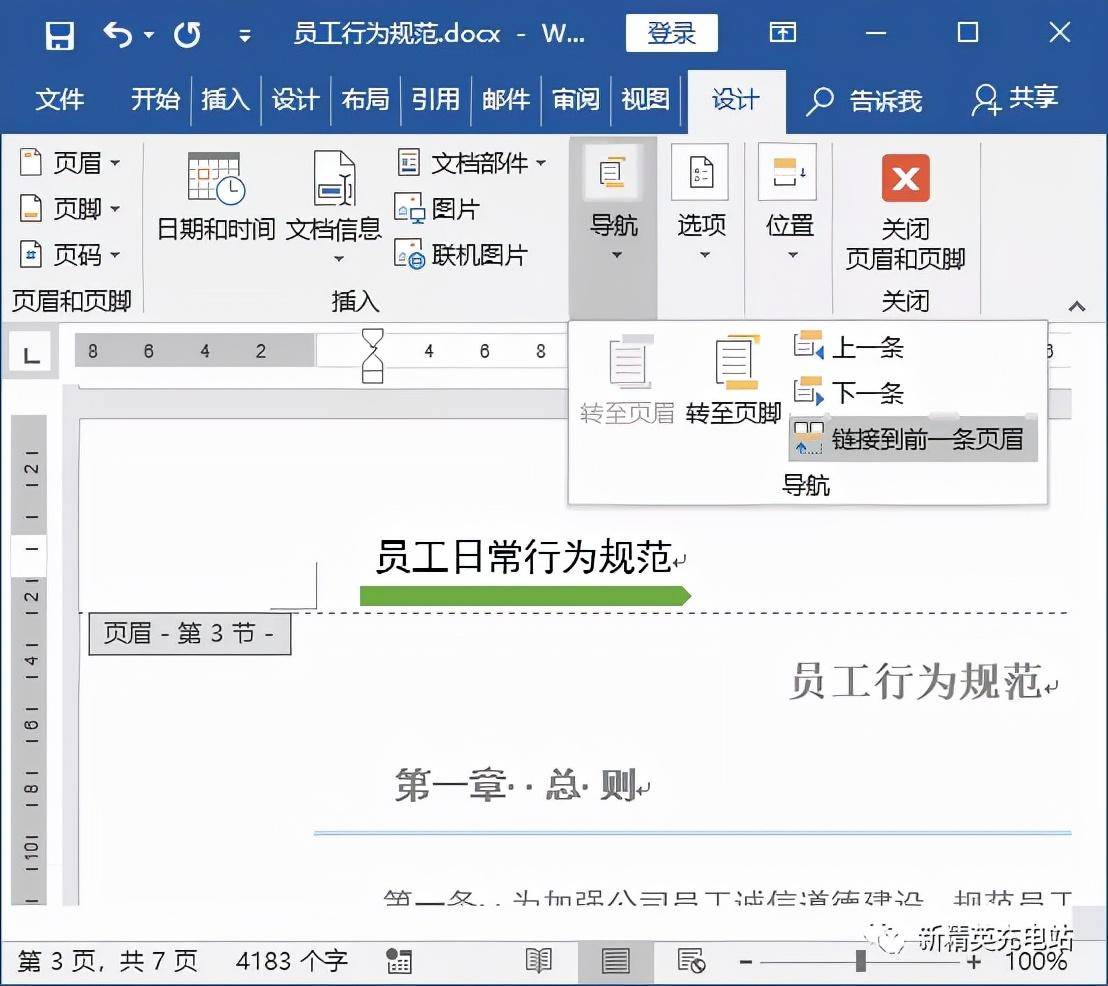Open Ribbon Display Options icon

coord(783,33)
